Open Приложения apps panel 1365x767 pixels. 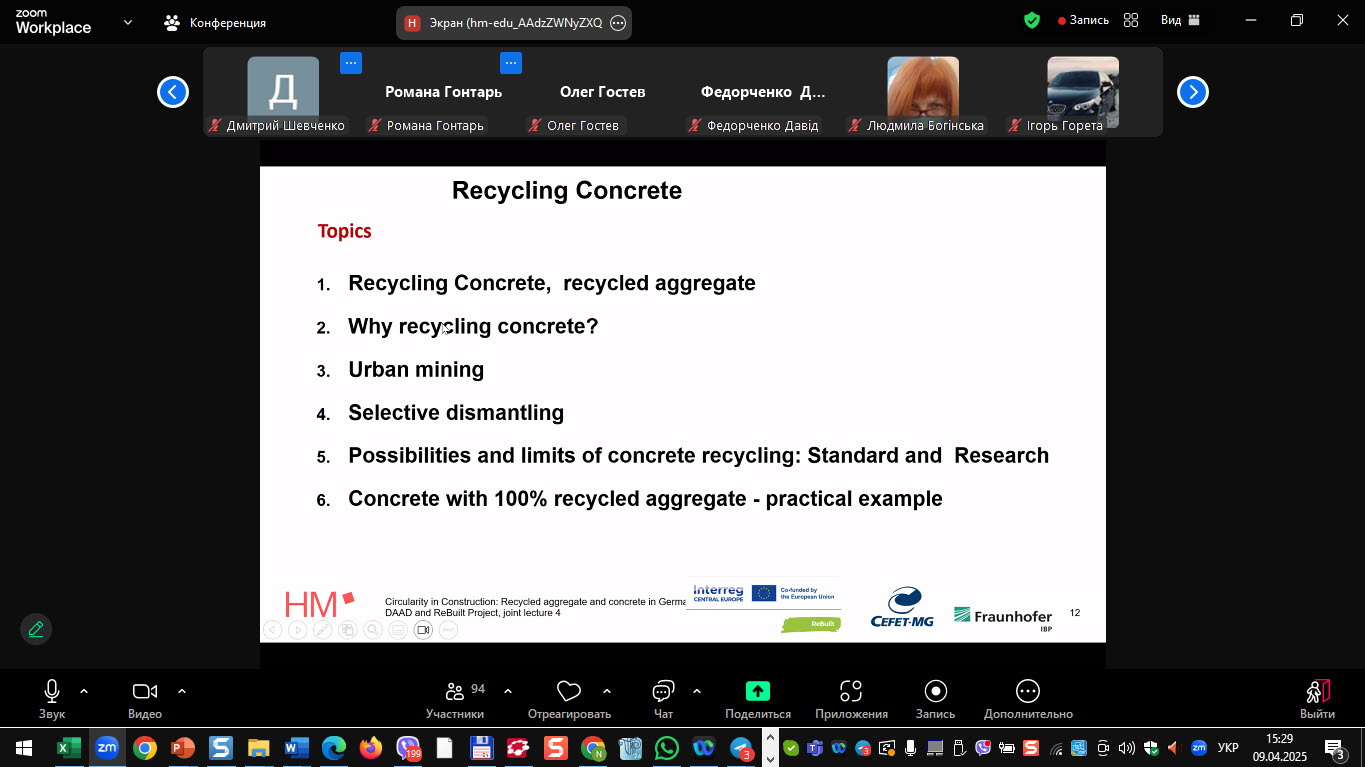click(851, 699)
